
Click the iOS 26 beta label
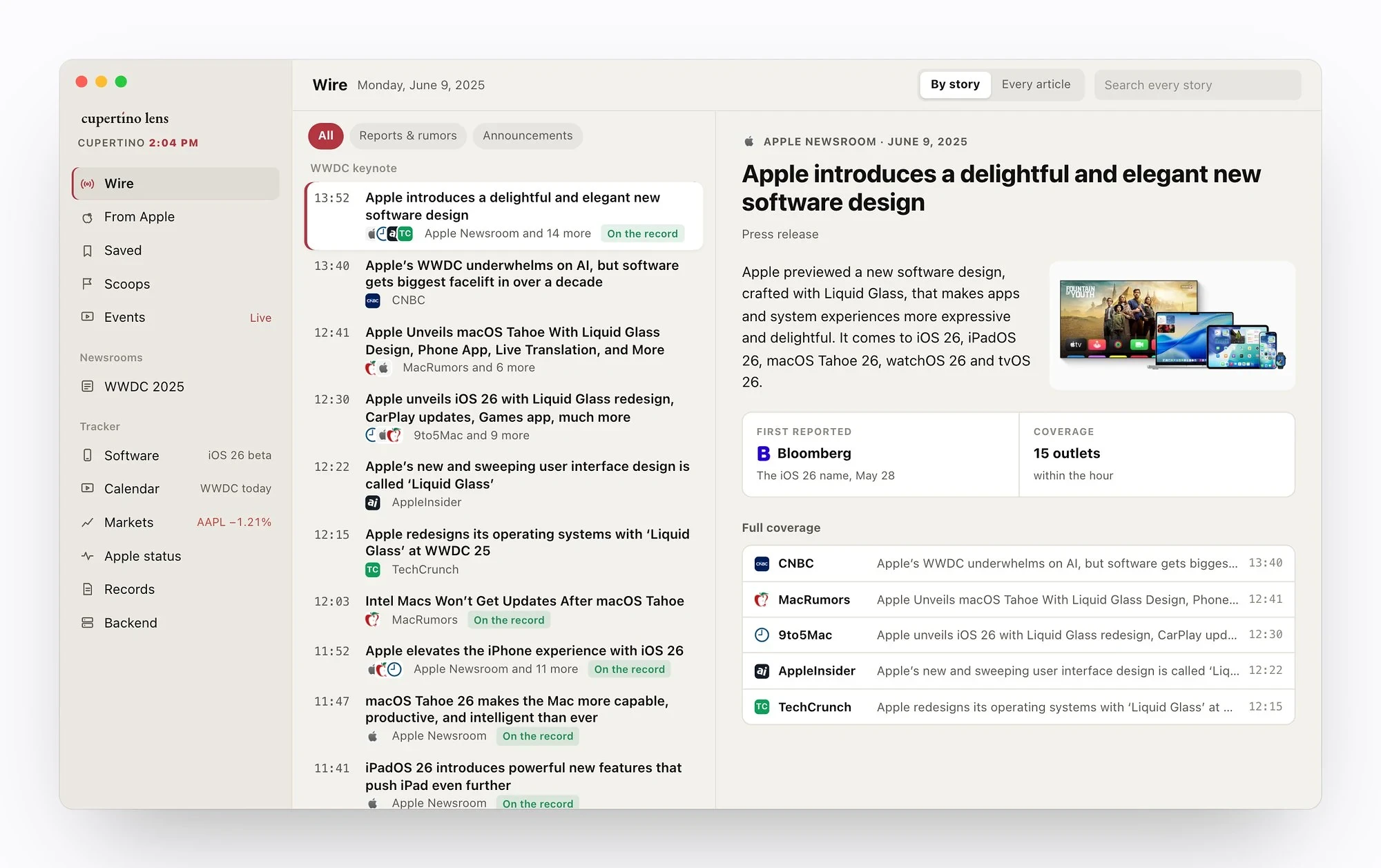[240, 456]
